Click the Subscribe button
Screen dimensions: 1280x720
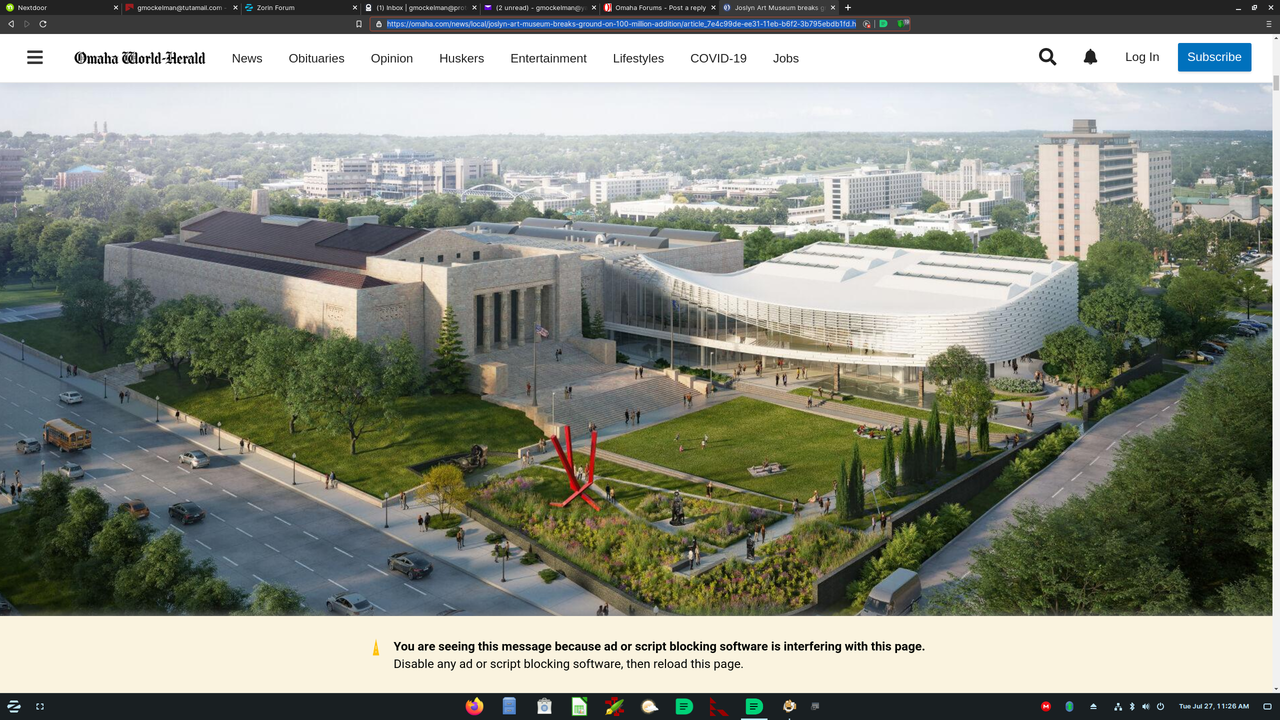1214,57
